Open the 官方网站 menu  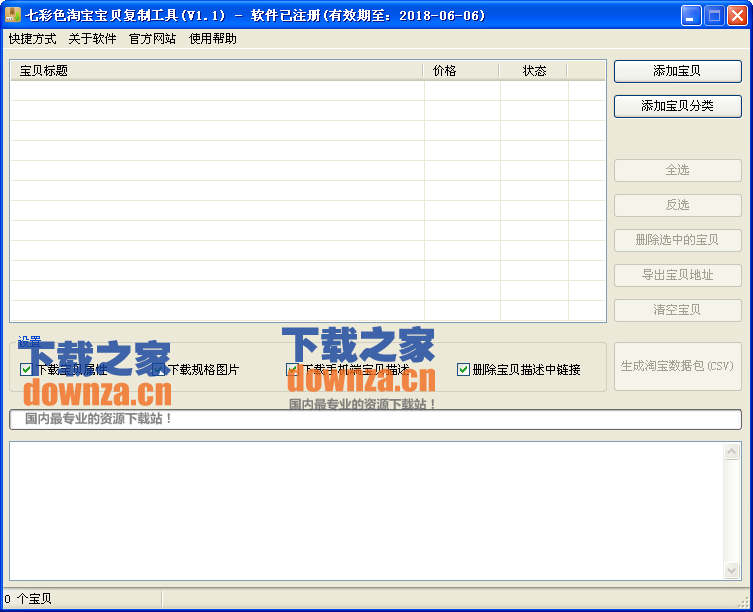point(152,39)
